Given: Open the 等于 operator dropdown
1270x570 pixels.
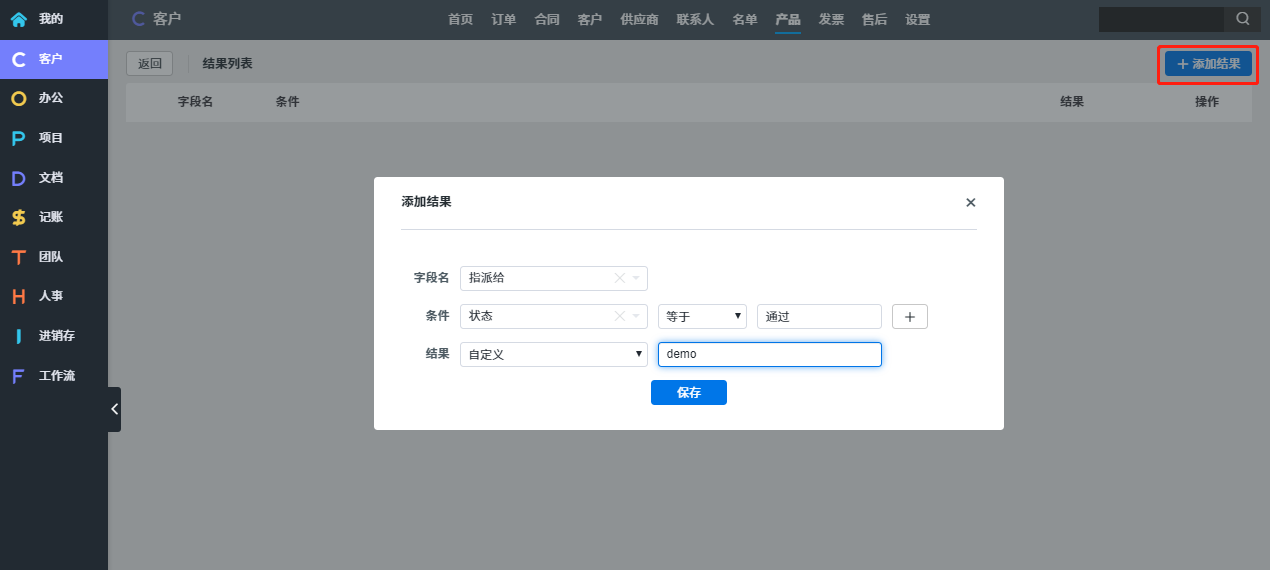Looking at the screenshot, I should tap(702, 316).
